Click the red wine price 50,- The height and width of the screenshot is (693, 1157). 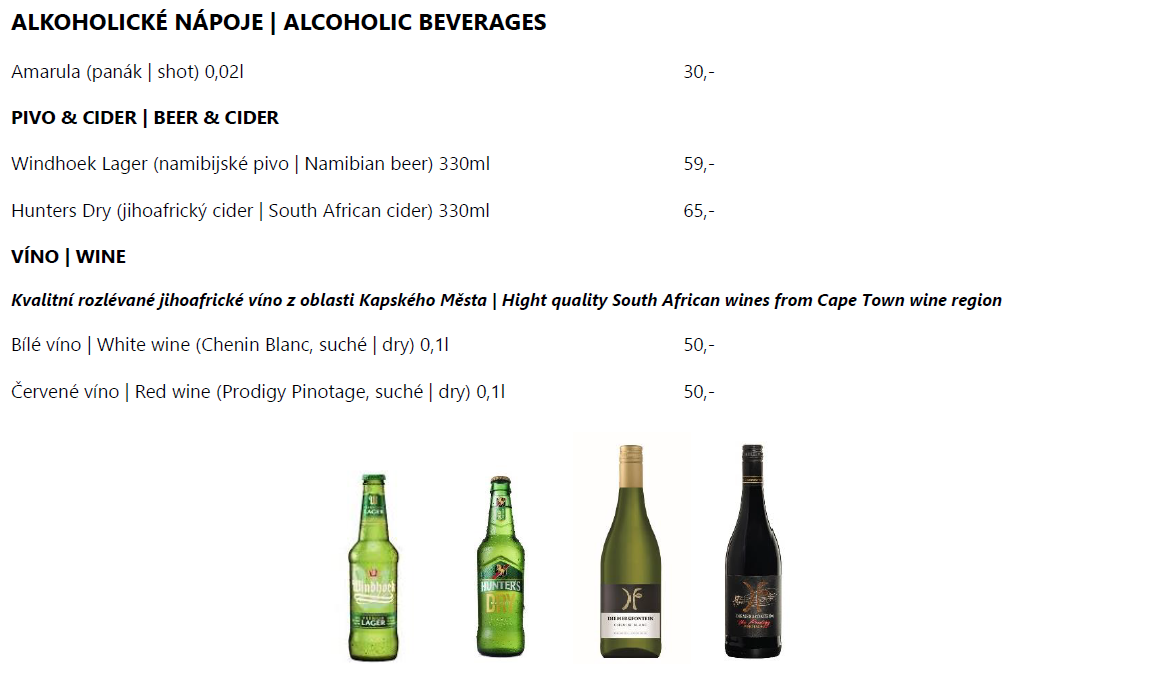coord(699,391)
